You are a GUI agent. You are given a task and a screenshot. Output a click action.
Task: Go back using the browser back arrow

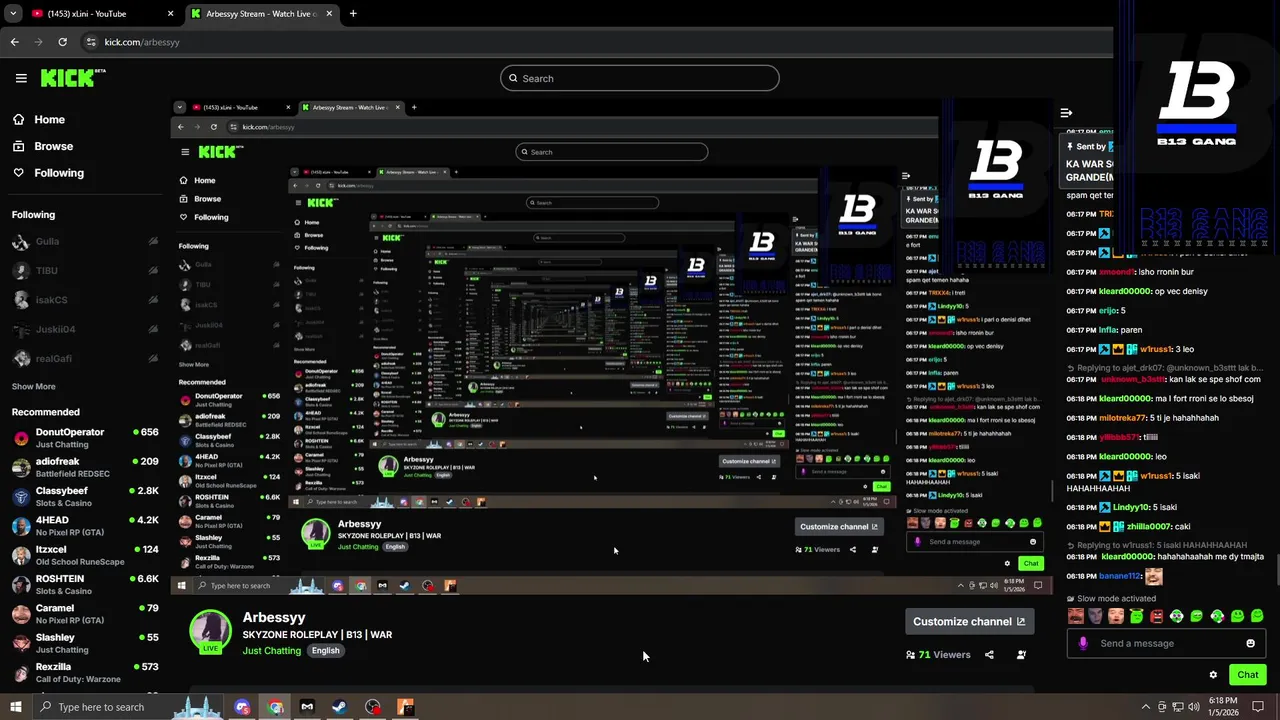click(14, 42)
